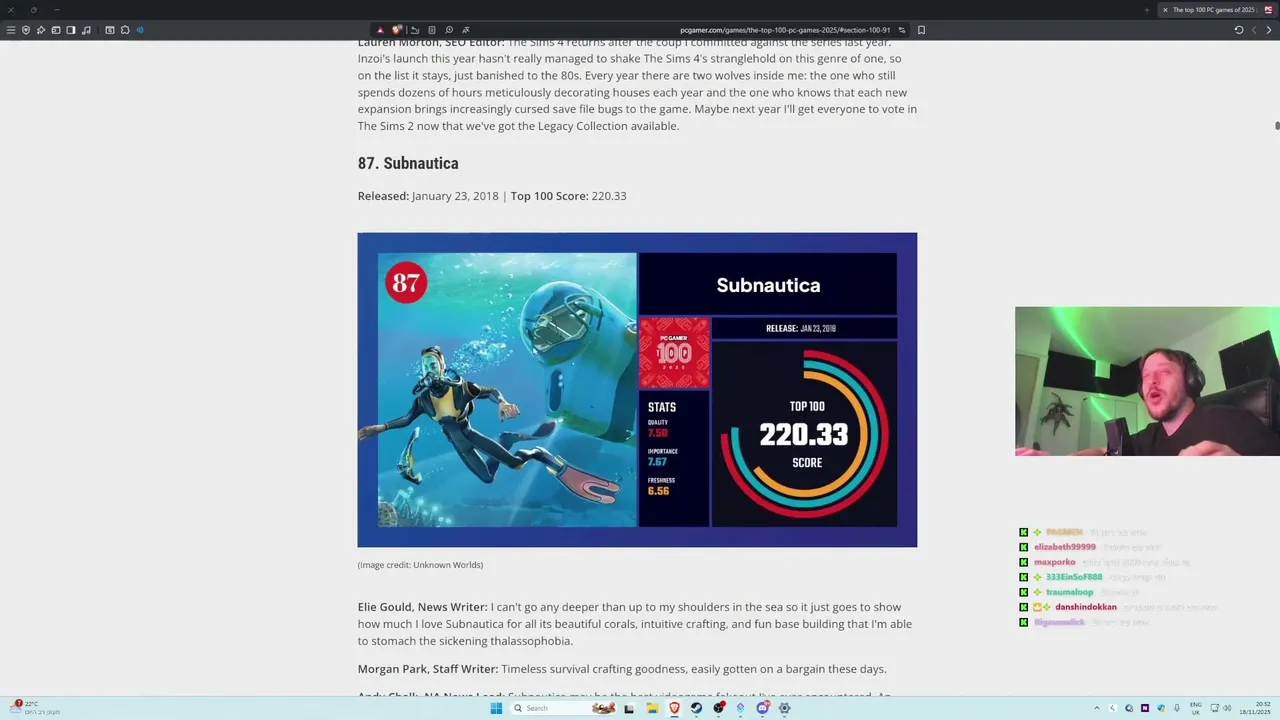1280x720 pixels.
Task: Click the 'Released: January 23, 2018' text
Action: (428, 196)
